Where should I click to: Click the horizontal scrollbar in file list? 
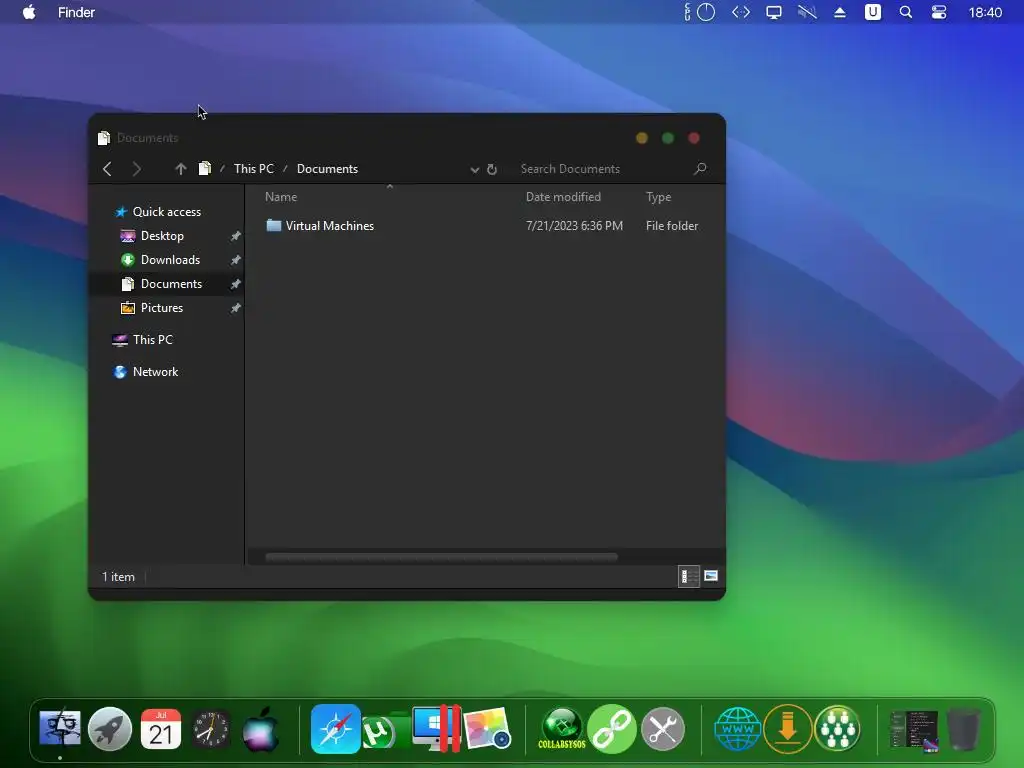[441, 557]
